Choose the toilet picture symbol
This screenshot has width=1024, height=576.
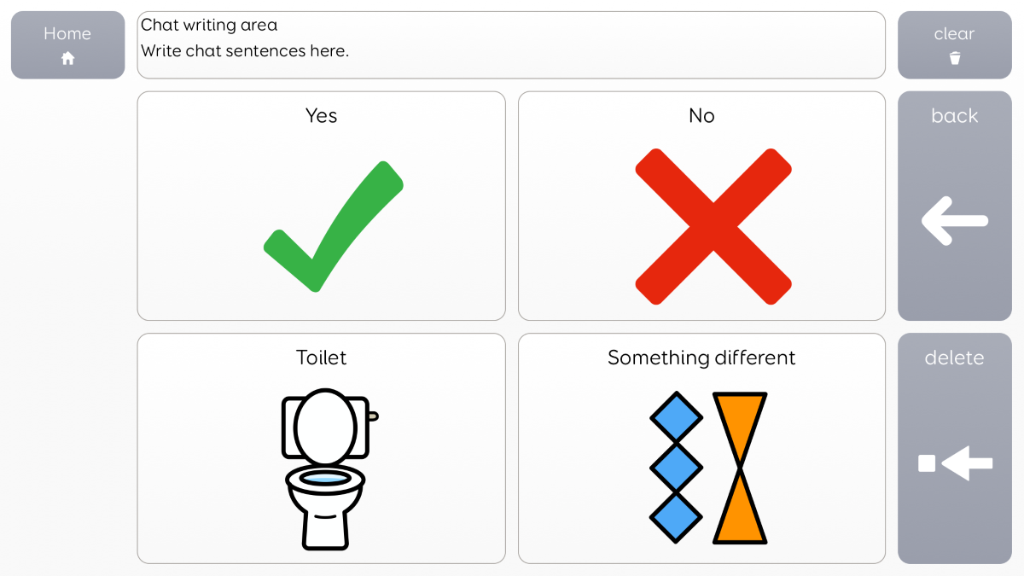coord(328,469)
